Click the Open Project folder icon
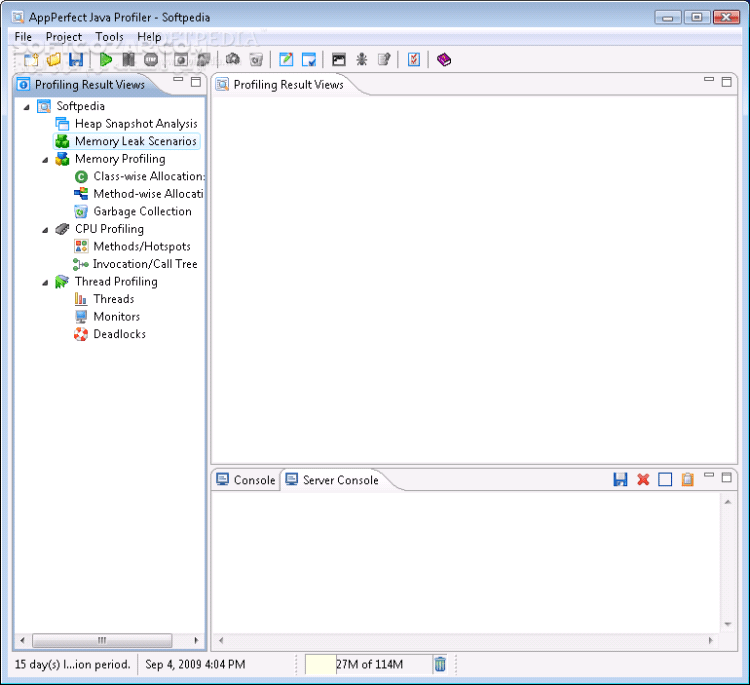The width and height of the screenshot is (750, 685). point(54,60)
